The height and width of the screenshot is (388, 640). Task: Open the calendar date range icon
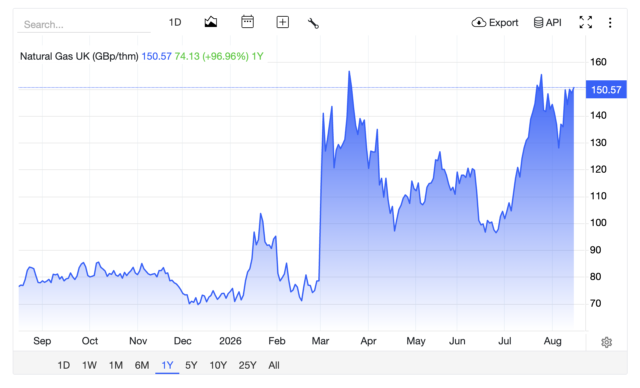coord(247,22)
